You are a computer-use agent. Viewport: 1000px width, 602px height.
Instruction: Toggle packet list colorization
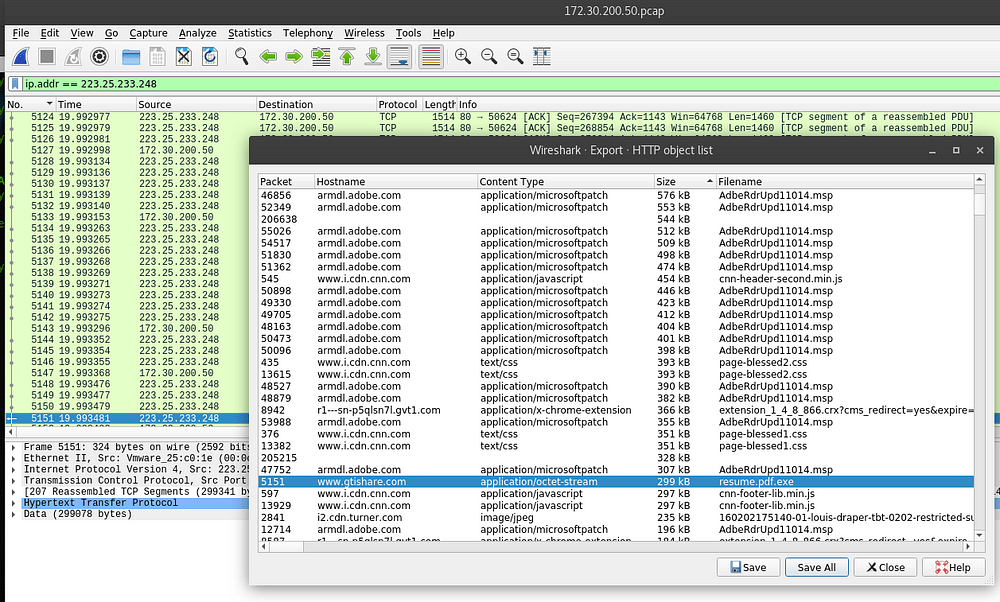[x=431, y=56]
